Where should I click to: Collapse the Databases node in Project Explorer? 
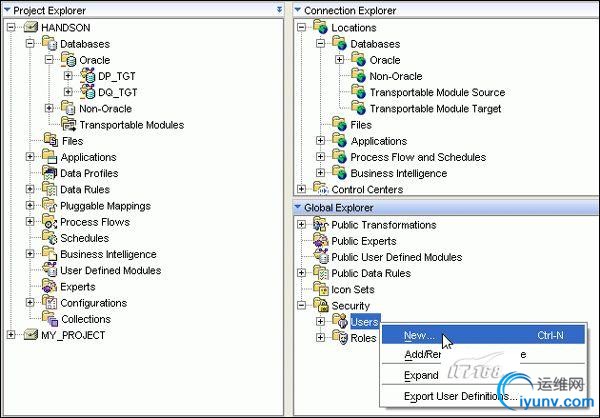point(30,43)
